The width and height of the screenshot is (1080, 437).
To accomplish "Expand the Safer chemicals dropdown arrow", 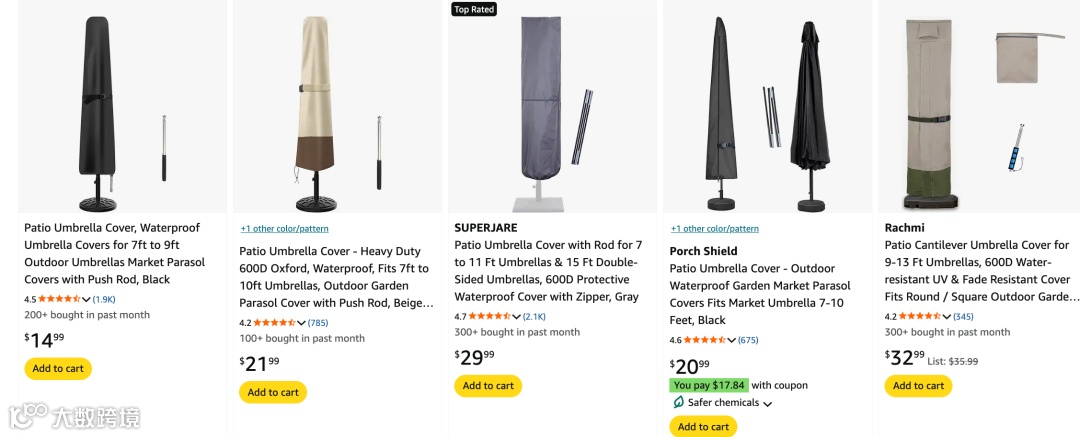I will point(767,404).
